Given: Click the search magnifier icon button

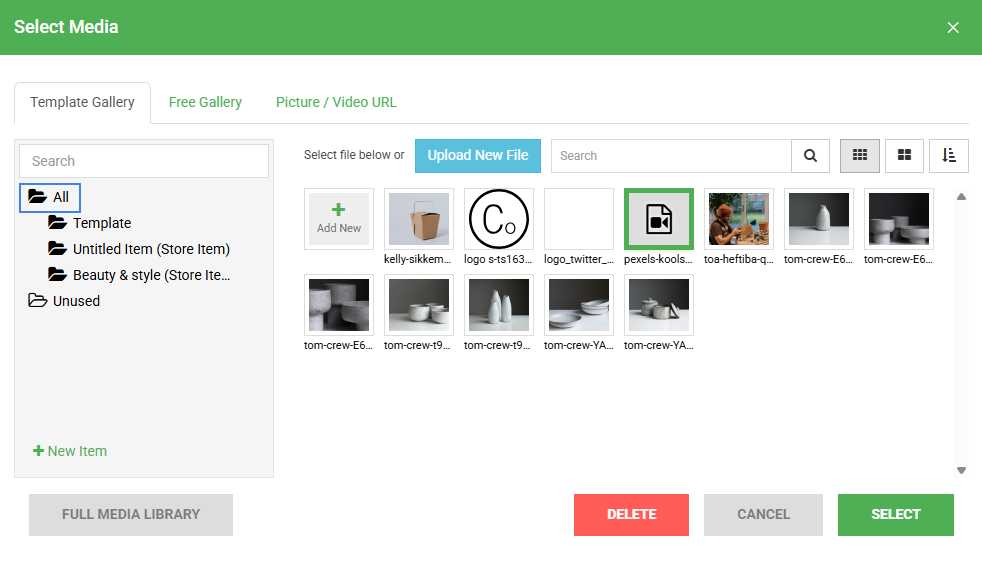Looking at the screenshot, I should pos(810,156).
